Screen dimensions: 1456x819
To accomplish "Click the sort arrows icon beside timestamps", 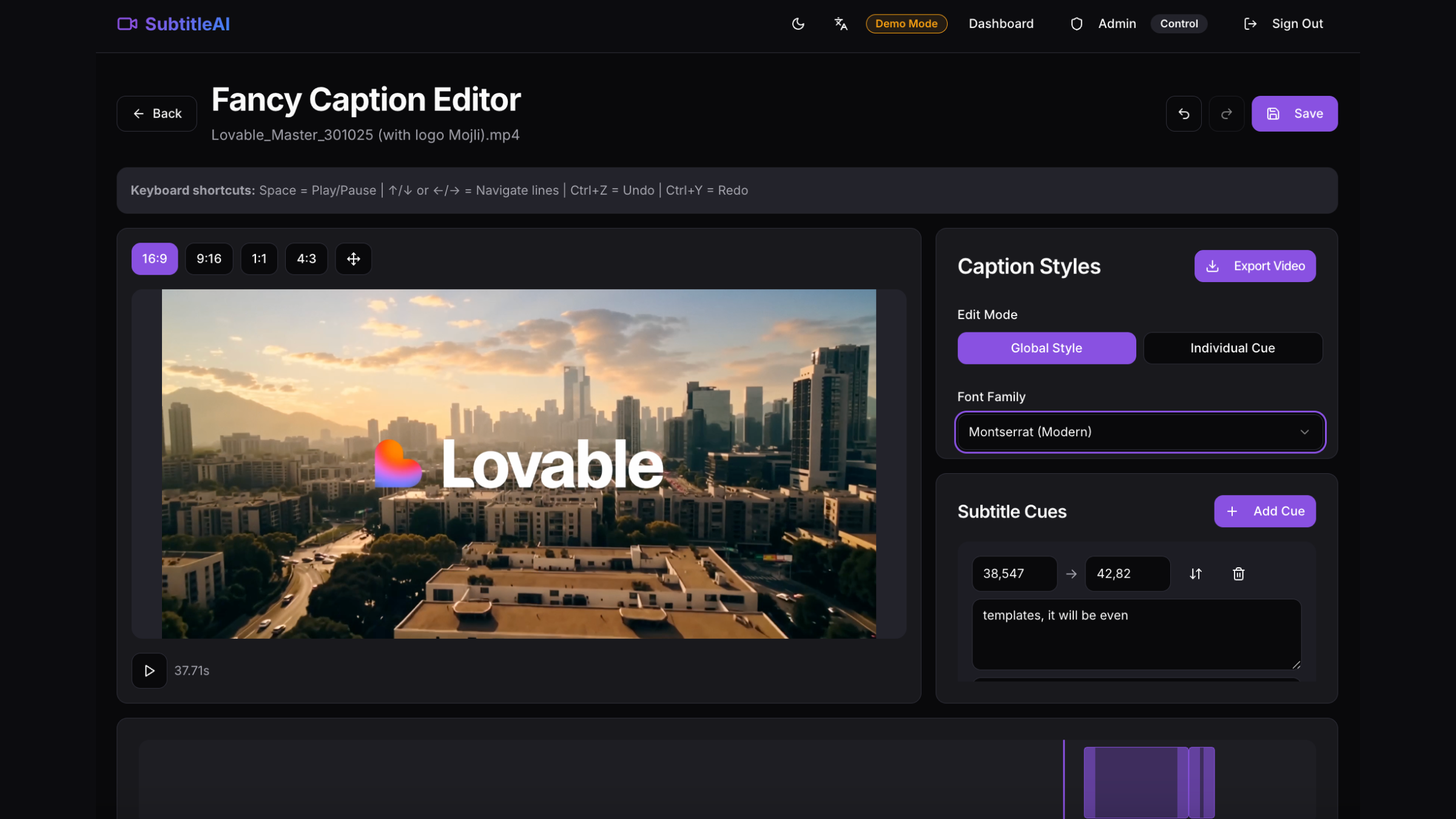I will pyautogui.click(x=1195, y=574).
